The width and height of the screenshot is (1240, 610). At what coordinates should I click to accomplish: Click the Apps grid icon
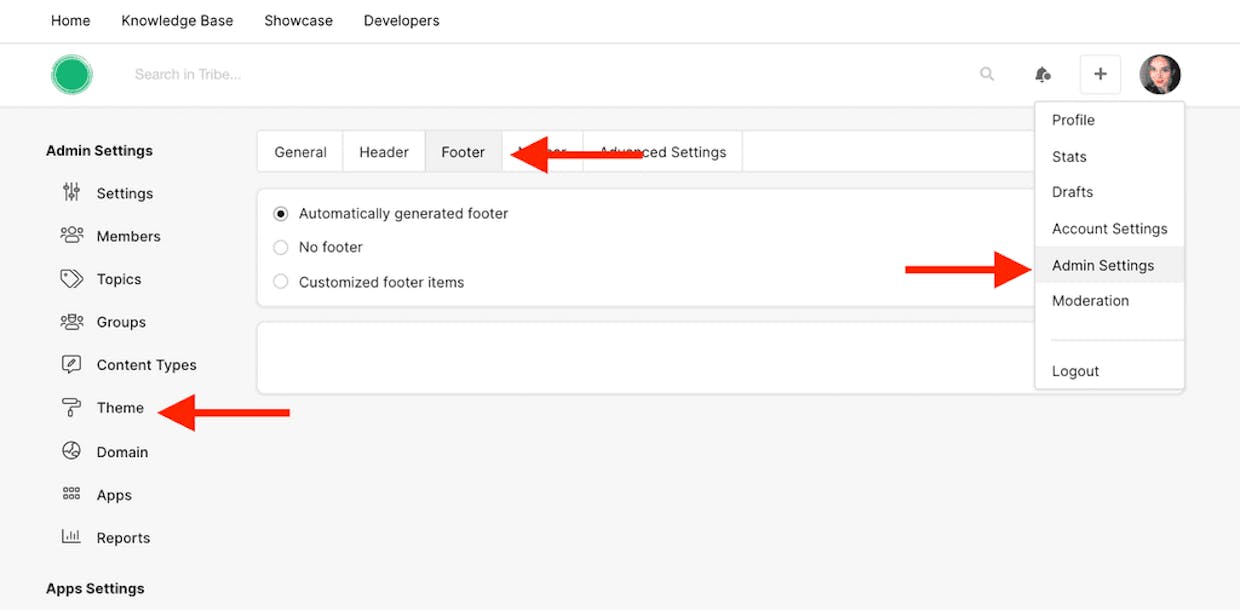[x=71, y=494]
